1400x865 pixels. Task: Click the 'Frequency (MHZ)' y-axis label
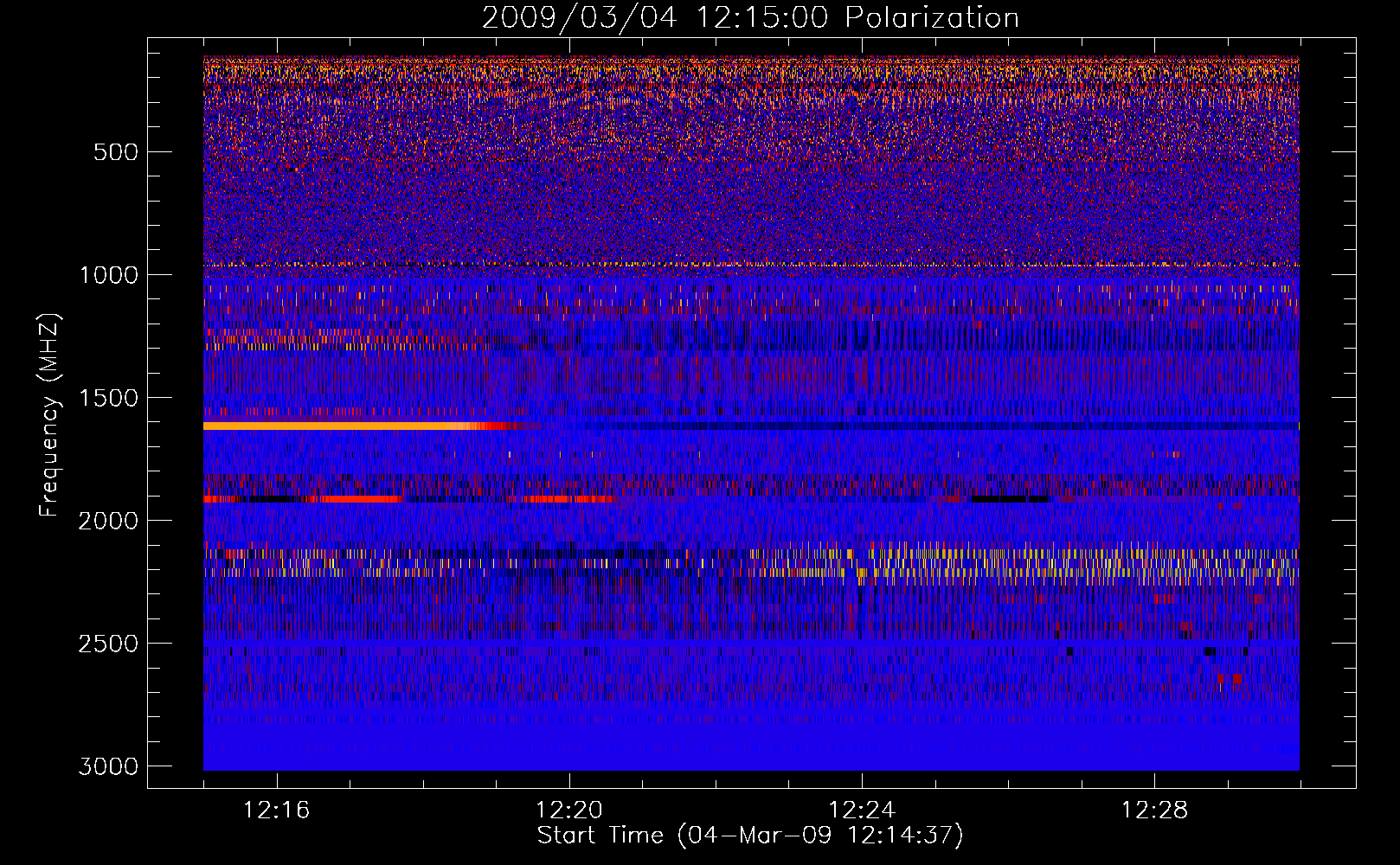pos(49,415)
